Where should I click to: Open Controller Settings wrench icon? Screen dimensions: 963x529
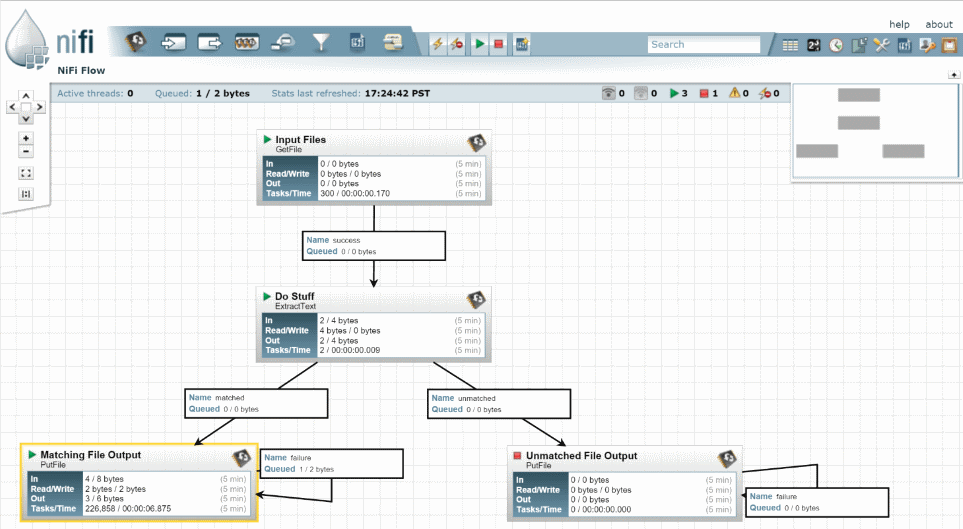[881, 45]
